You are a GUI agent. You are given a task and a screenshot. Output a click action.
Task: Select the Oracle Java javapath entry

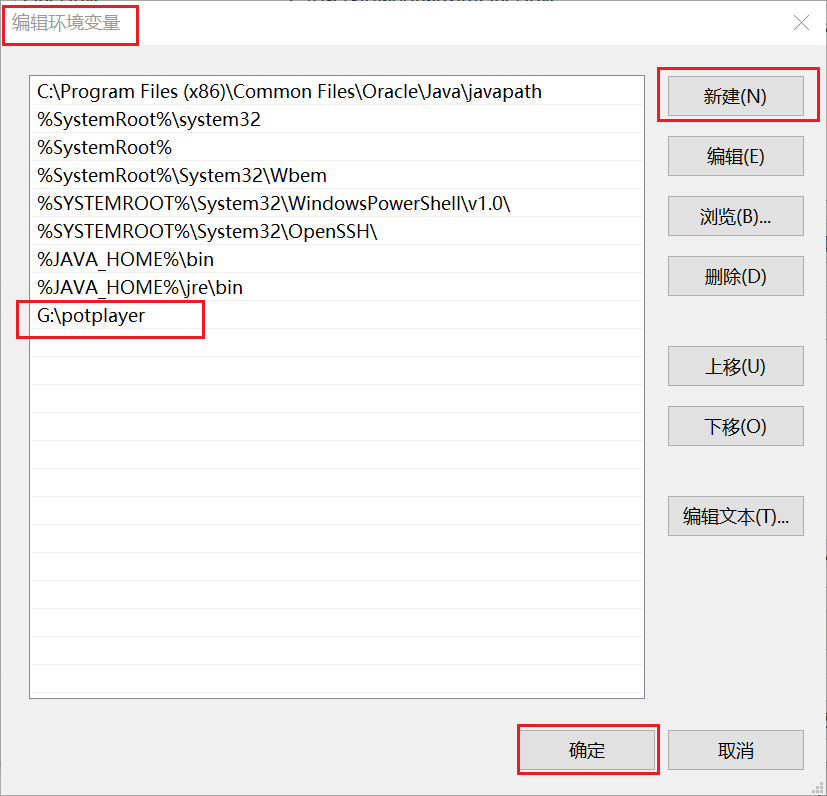pos(337,91)
